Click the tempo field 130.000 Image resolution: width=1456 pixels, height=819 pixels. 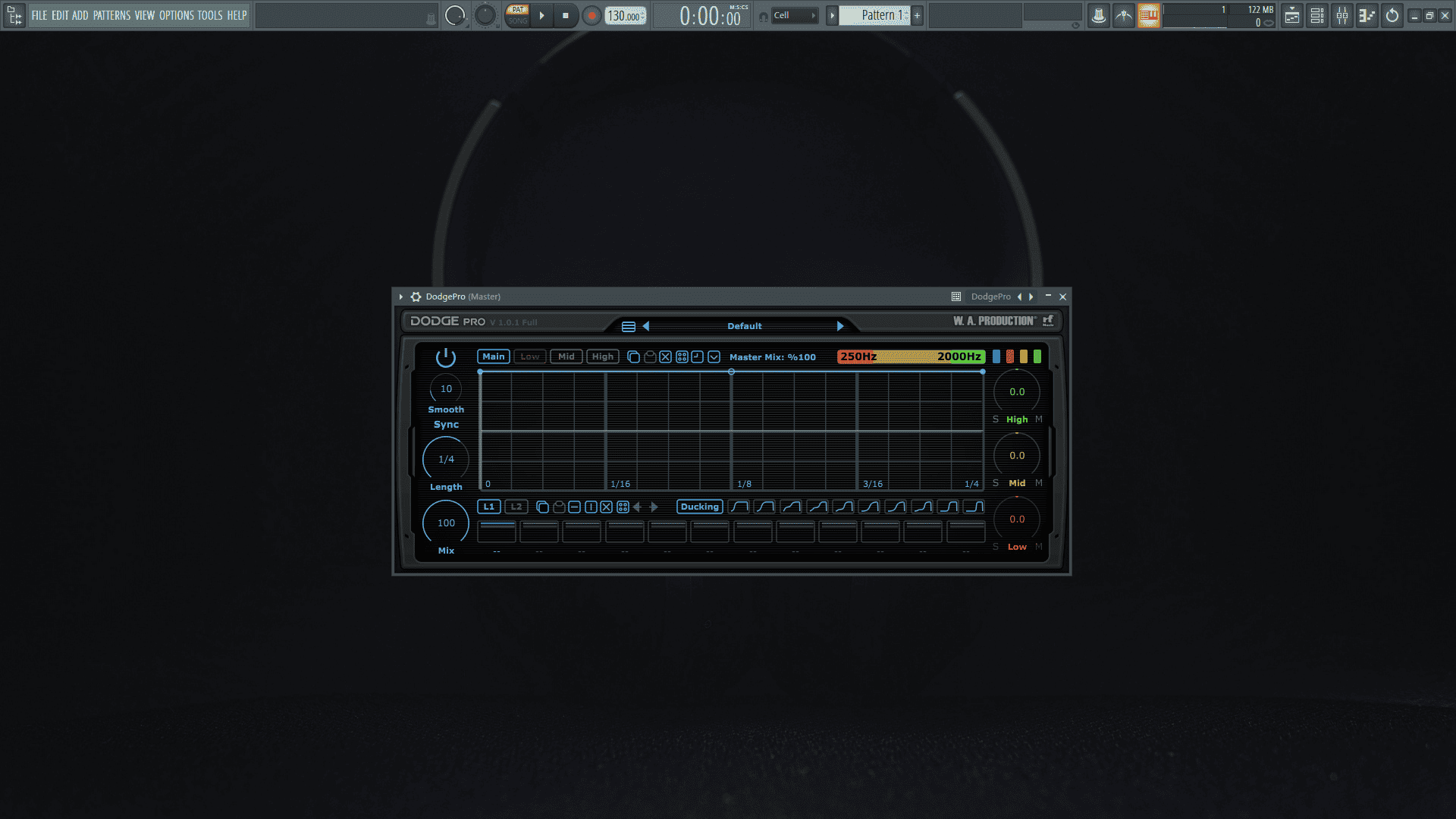pyautogui.click(x=625, y=16)
